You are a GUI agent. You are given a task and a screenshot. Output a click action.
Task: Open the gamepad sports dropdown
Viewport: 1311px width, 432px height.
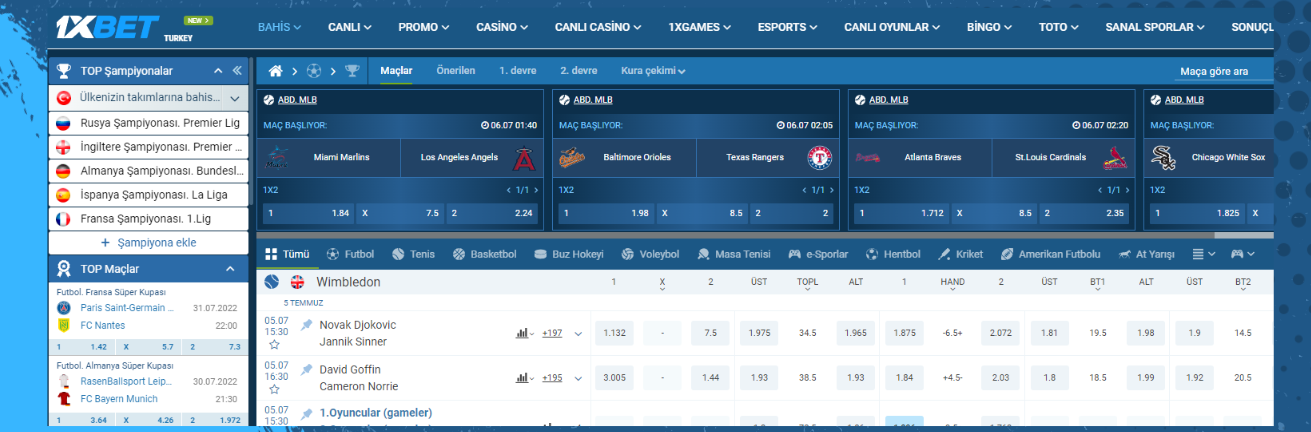click(x=1243, y=254)
